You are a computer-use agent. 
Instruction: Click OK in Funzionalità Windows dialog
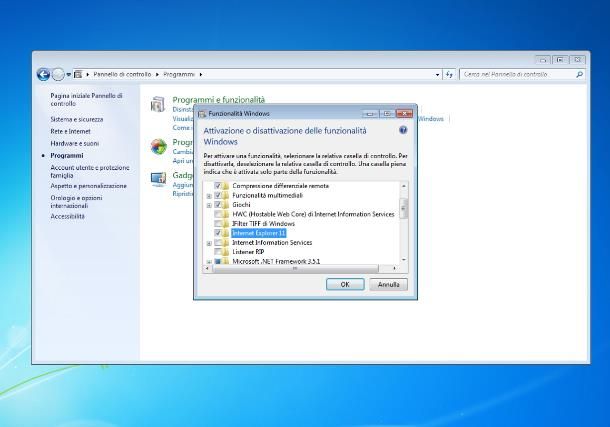[345, 284]
